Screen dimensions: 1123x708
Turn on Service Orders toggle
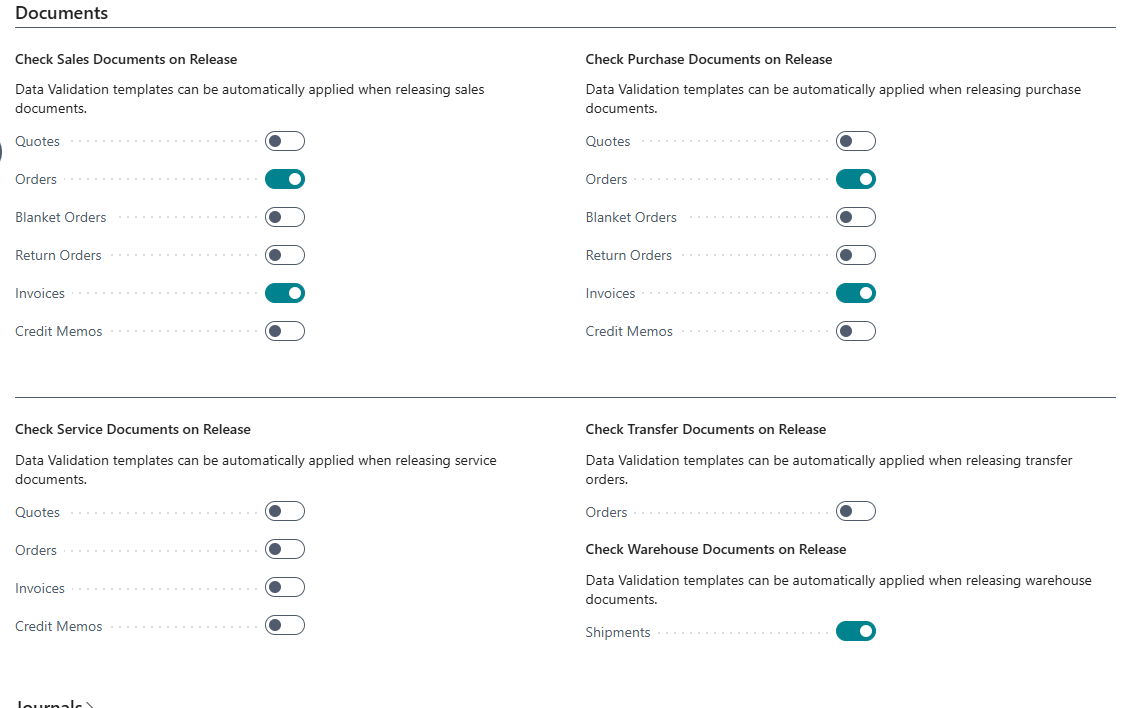click(285, 550)
